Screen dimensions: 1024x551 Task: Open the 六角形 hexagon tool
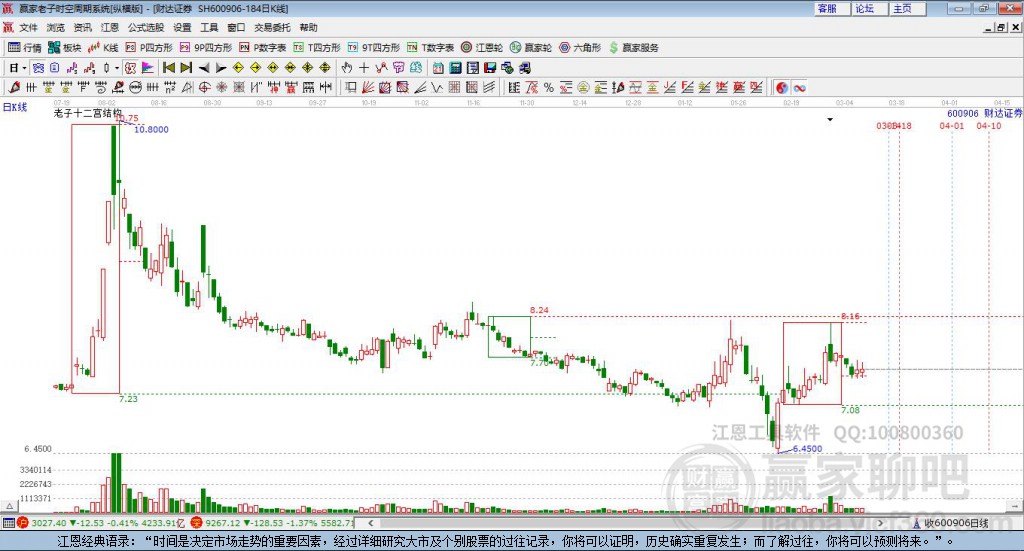[x=580, y=48]
